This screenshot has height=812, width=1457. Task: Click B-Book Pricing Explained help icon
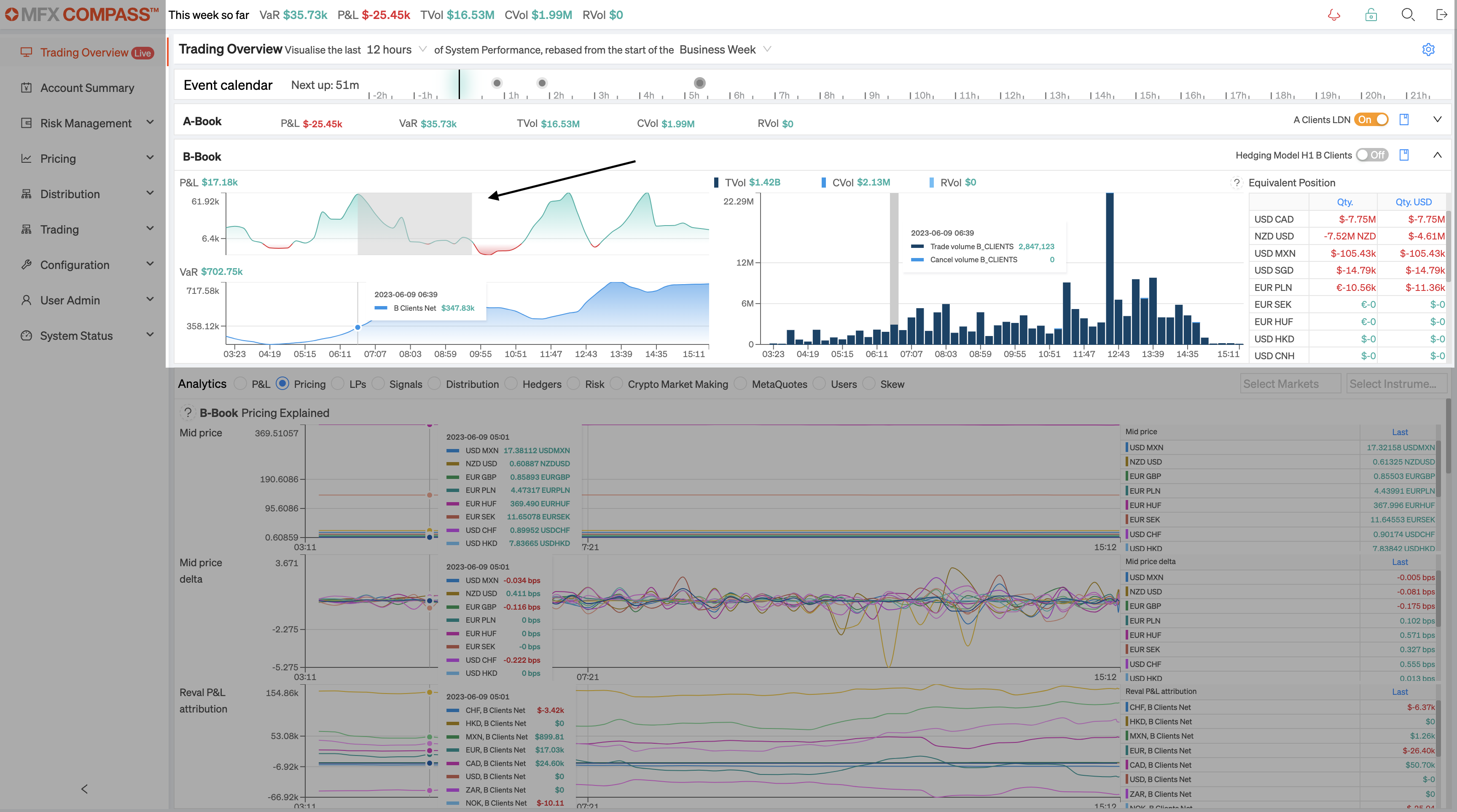[188, 413]
